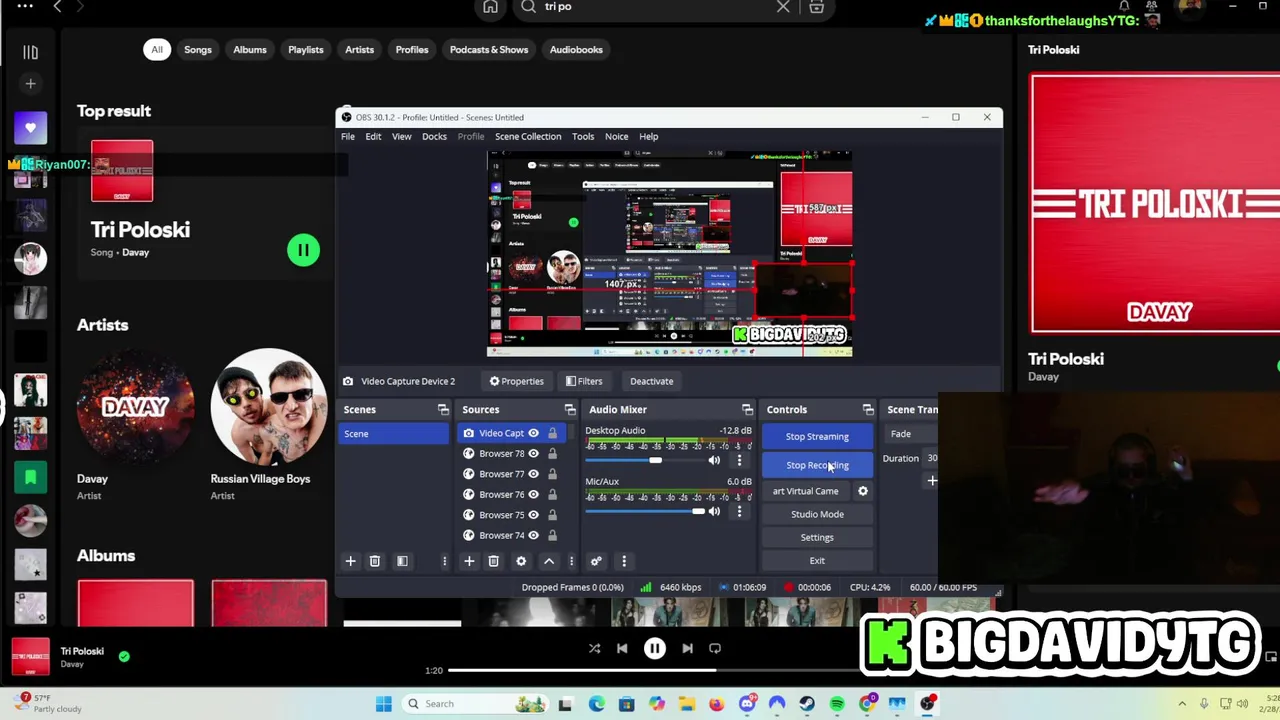
Task: Delete selected source with trash icon
Action: (x=493, y=561)
